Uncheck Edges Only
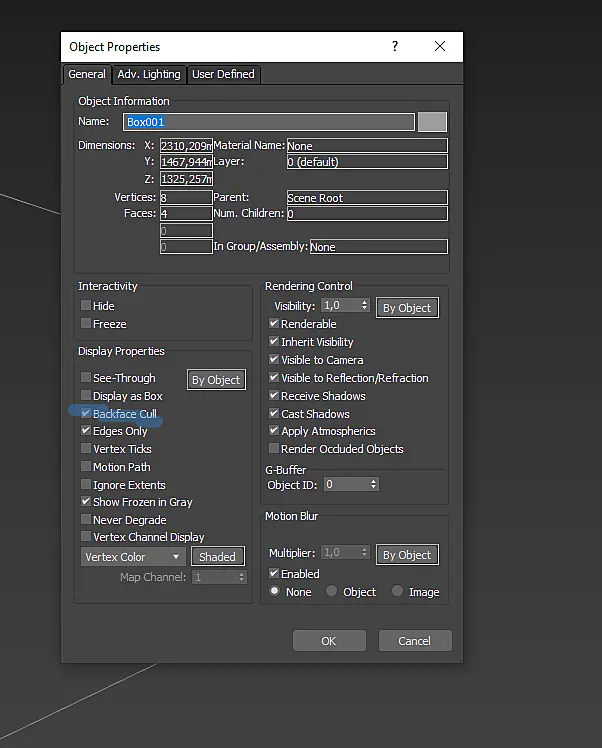602x748 pixels. [86, 430]
